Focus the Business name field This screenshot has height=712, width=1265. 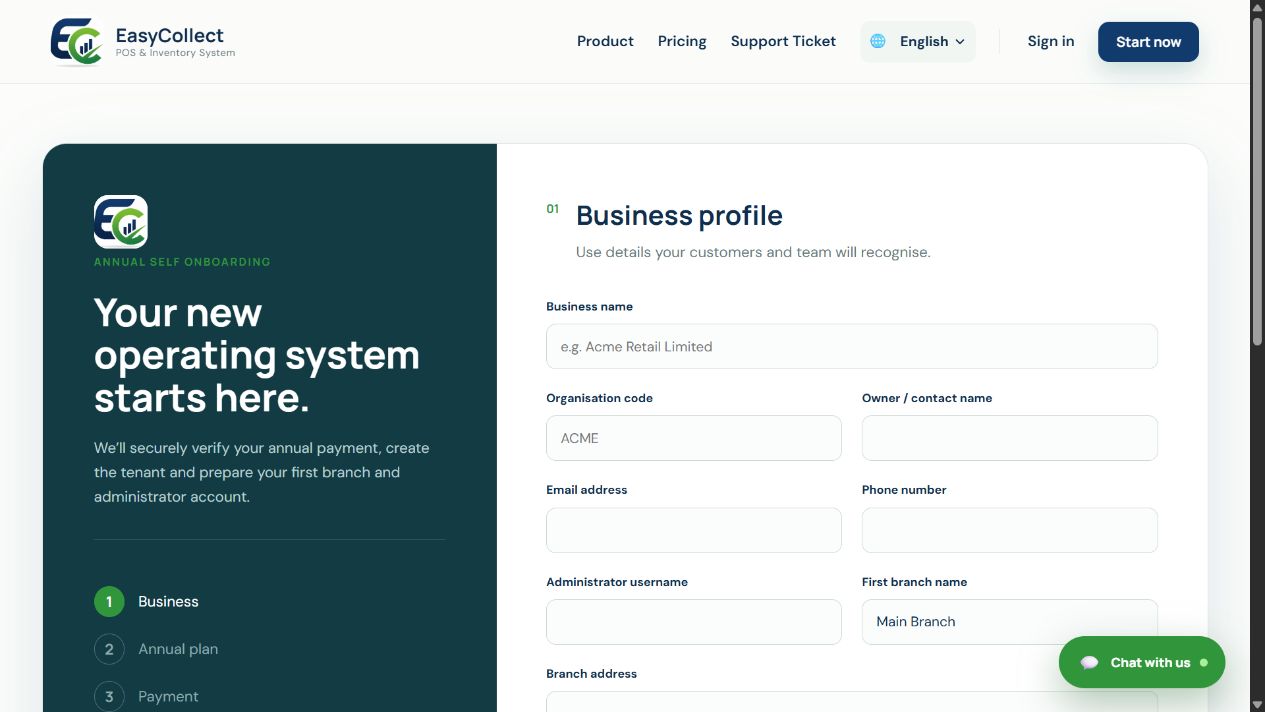(852, 346)
